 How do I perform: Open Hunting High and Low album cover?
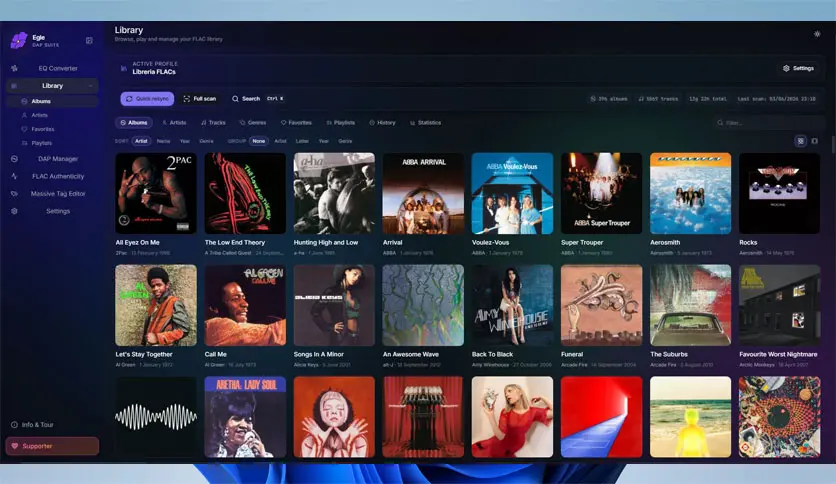(334, 193)
